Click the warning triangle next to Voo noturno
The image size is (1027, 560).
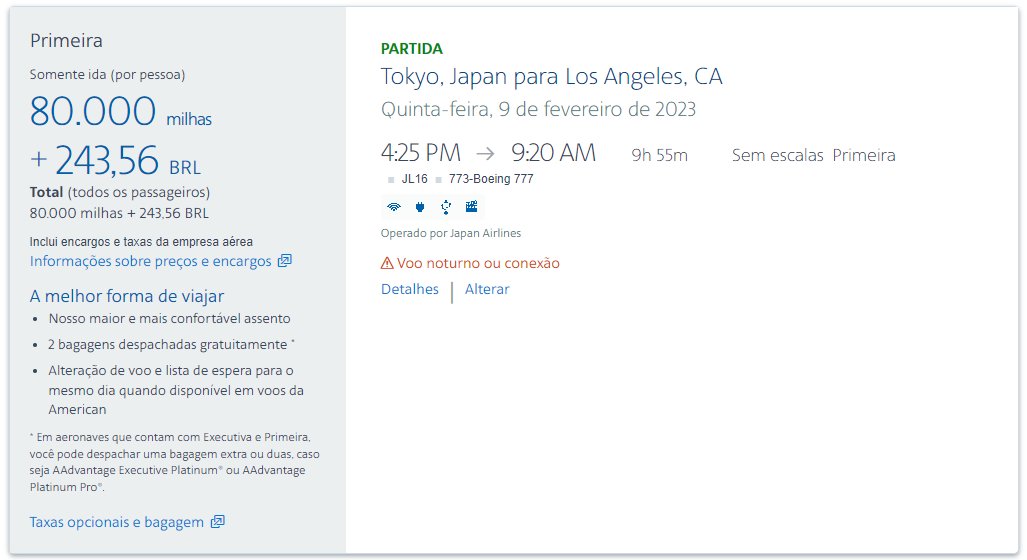(387, 263)
